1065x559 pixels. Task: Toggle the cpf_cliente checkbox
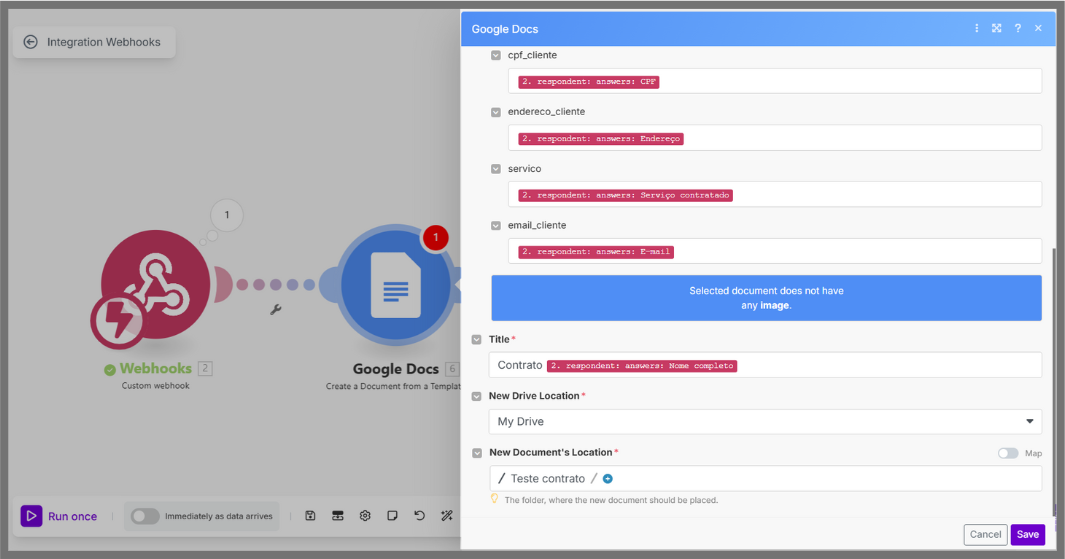496,56
